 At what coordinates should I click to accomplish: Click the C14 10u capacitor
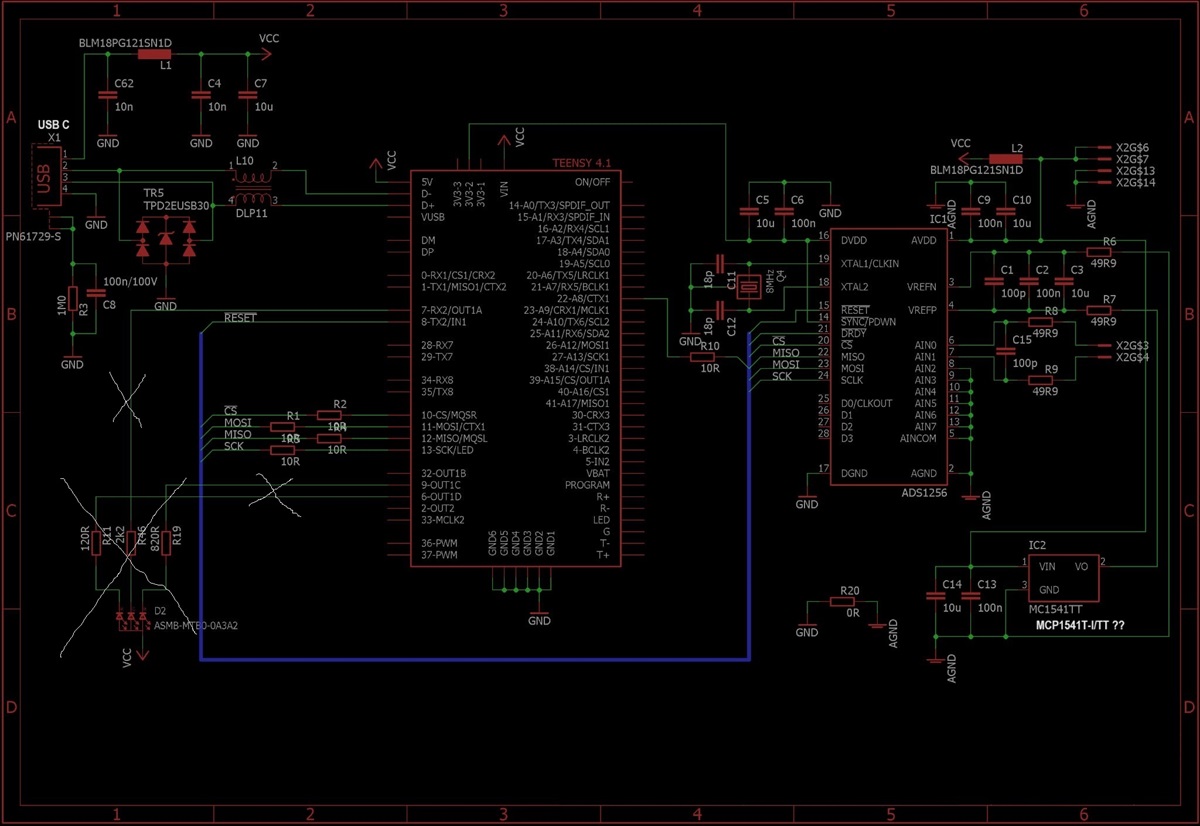tap(935, 595)
